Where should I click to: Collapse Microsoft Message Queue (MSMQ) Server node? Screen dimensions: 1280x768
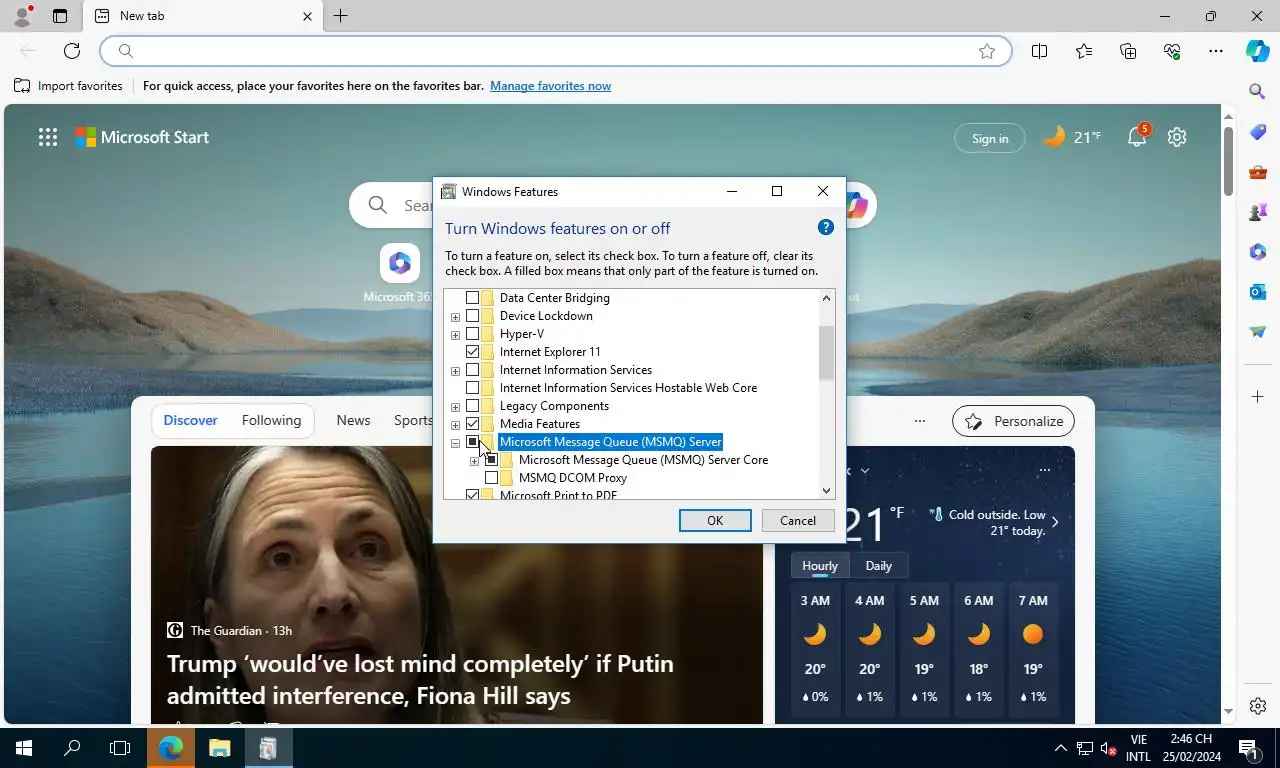pyautogui.click(x=455, y=443)
